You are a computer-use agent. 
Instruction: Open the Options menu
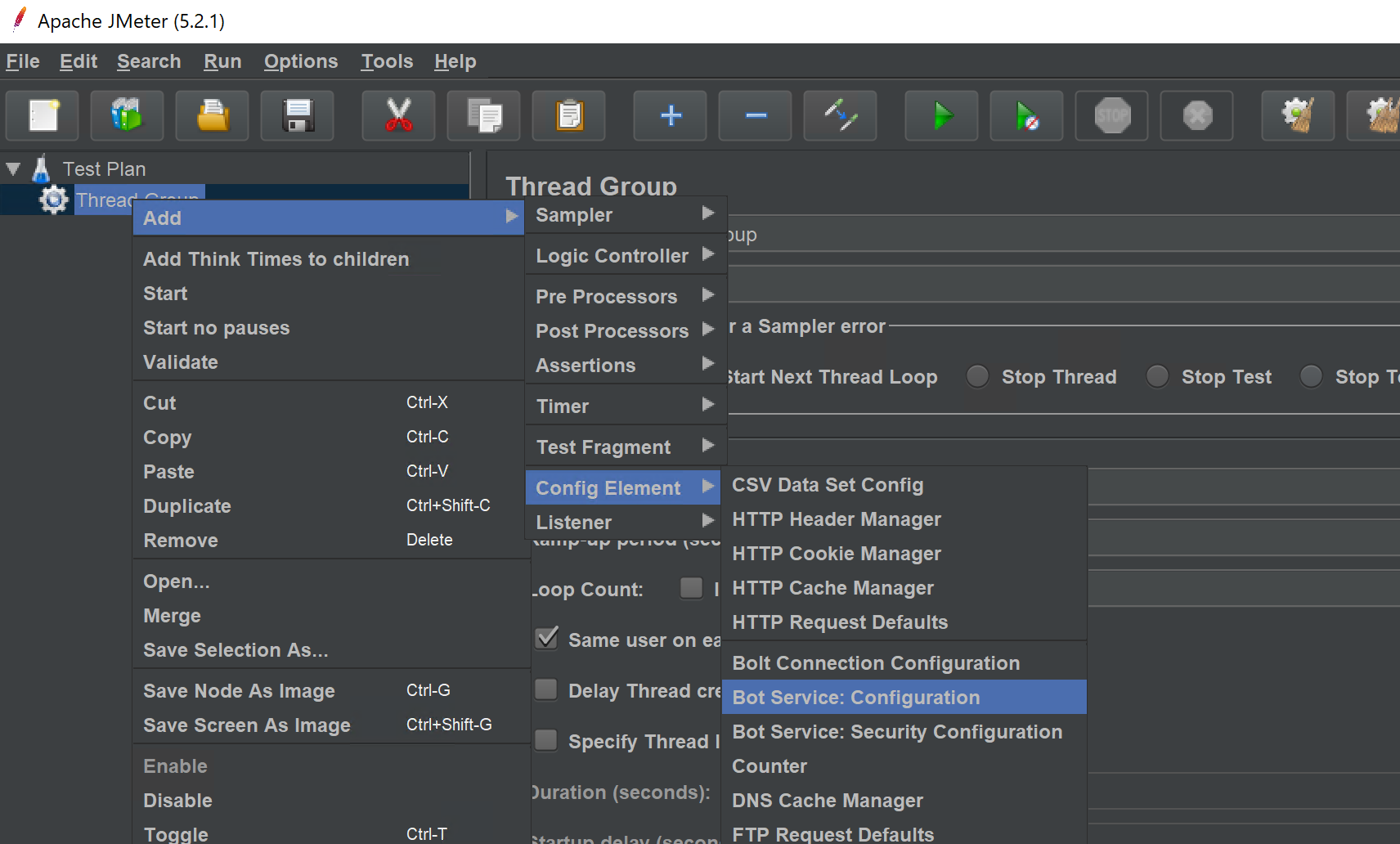coord(301,61)
